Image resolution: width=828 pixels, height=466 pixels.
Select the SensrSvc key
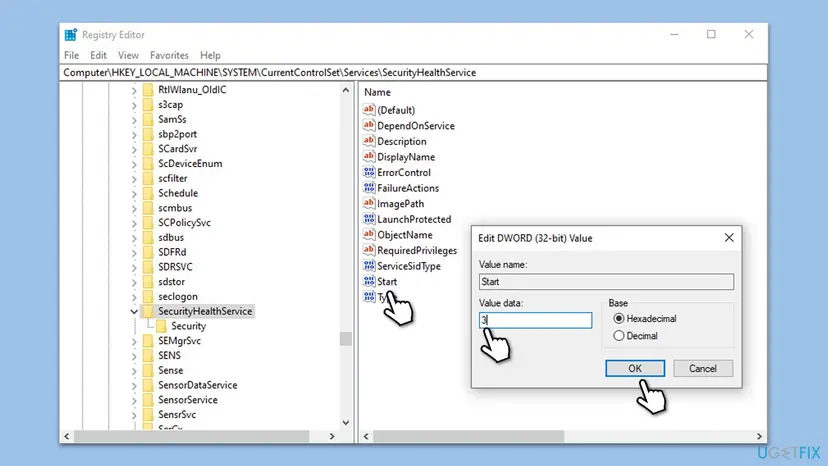[177, 415]
